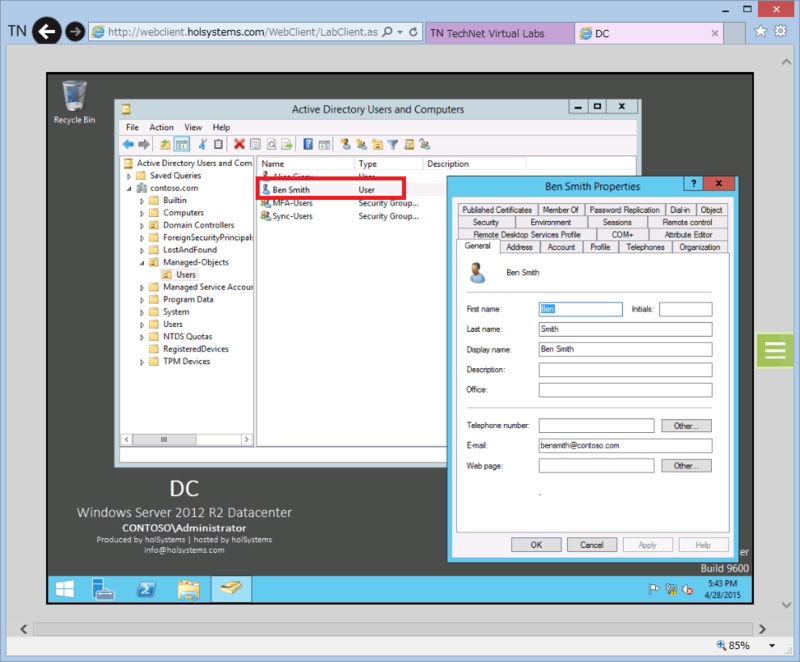Select the Users folder under Managed-Objects
The image size is (800, 662).
[x=180, y=275]
